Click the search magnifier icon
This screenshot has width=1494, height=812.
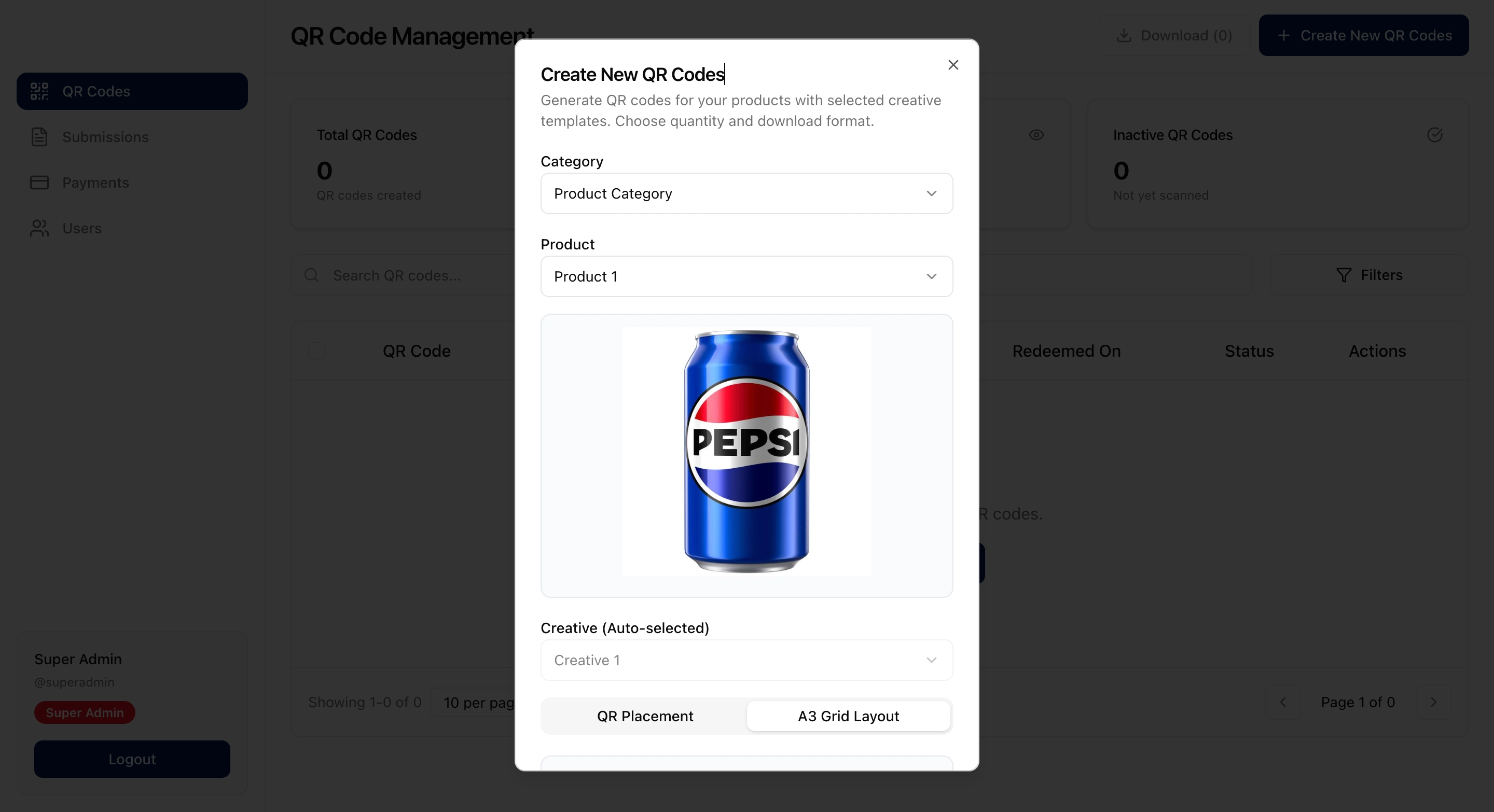(311, 275)
